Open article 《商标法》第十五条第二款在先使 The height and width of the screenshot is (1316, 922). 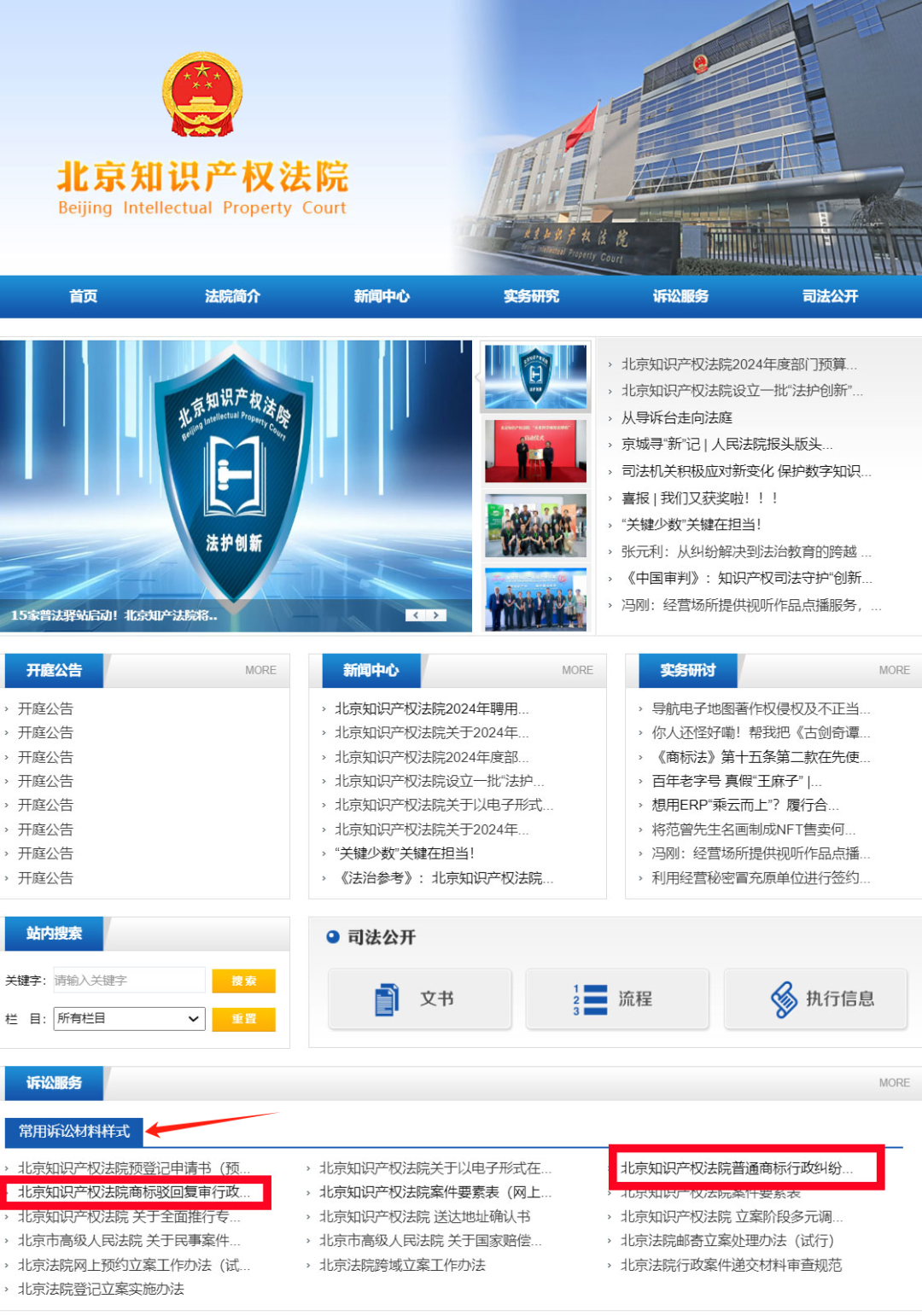pyautogui.click(x=761, y=757)
